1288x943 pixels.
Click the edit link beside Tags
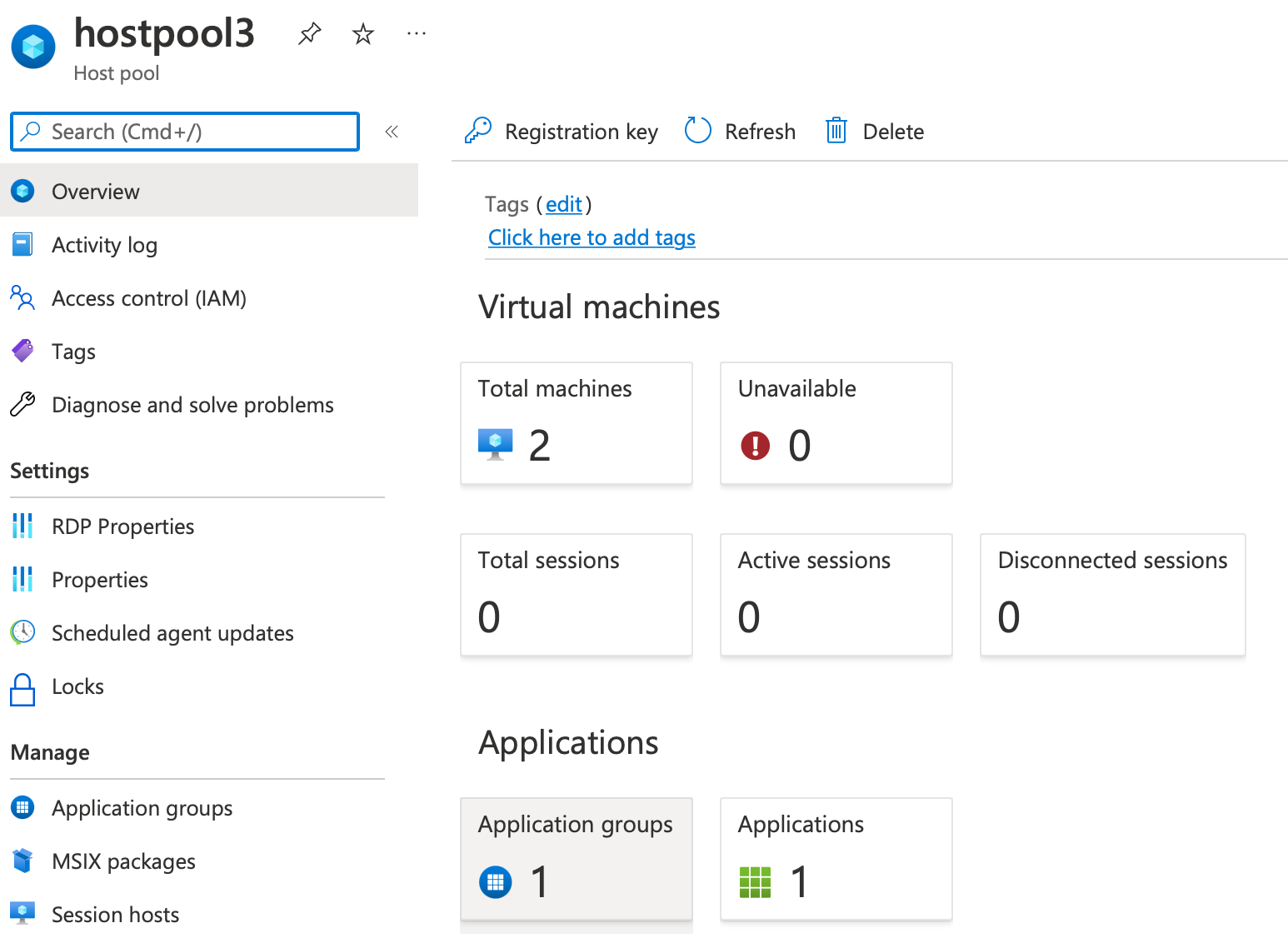pyautogui.click(x=564, y=204)
